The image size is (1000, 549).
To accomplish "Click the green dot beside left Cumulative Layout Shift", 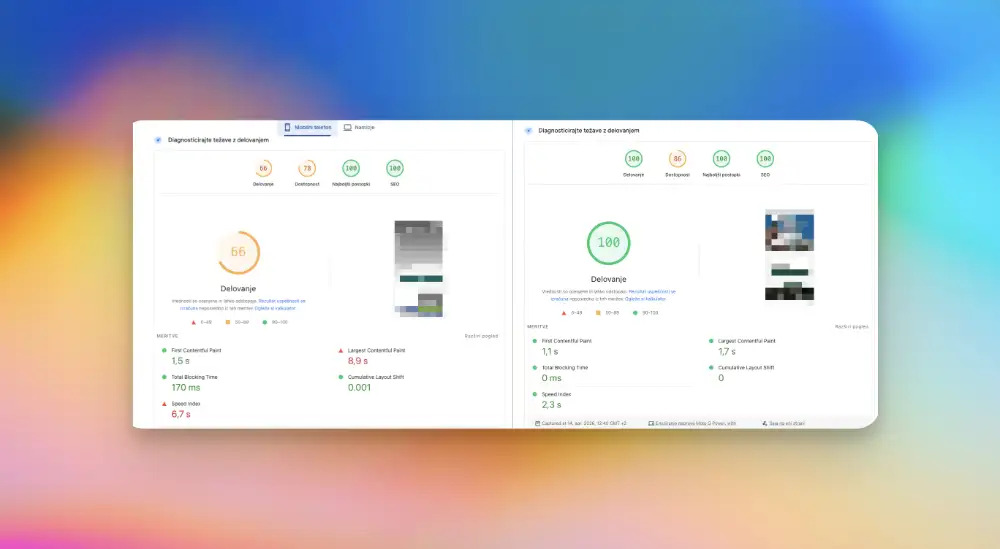I will 341,377.
